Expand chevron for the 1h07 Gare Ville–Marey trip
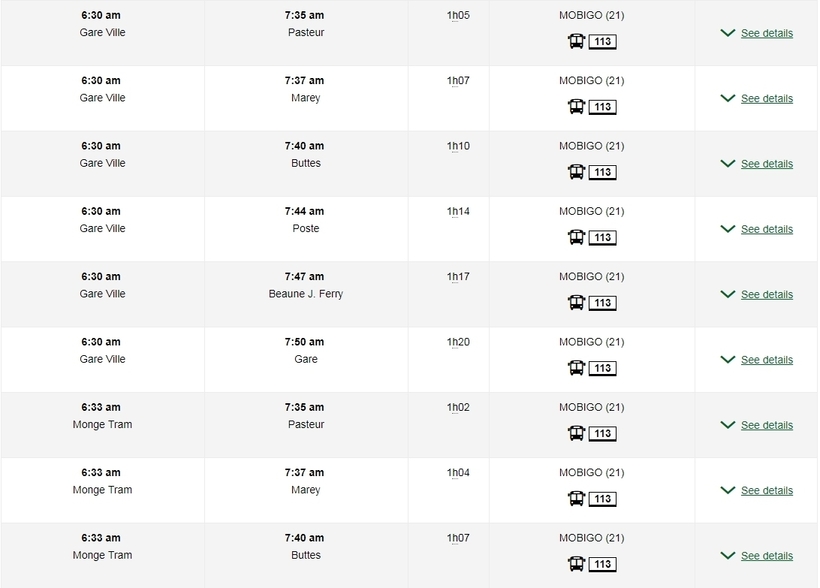The width and height of the screenshot is (820, 588). [x=727, y=98]
